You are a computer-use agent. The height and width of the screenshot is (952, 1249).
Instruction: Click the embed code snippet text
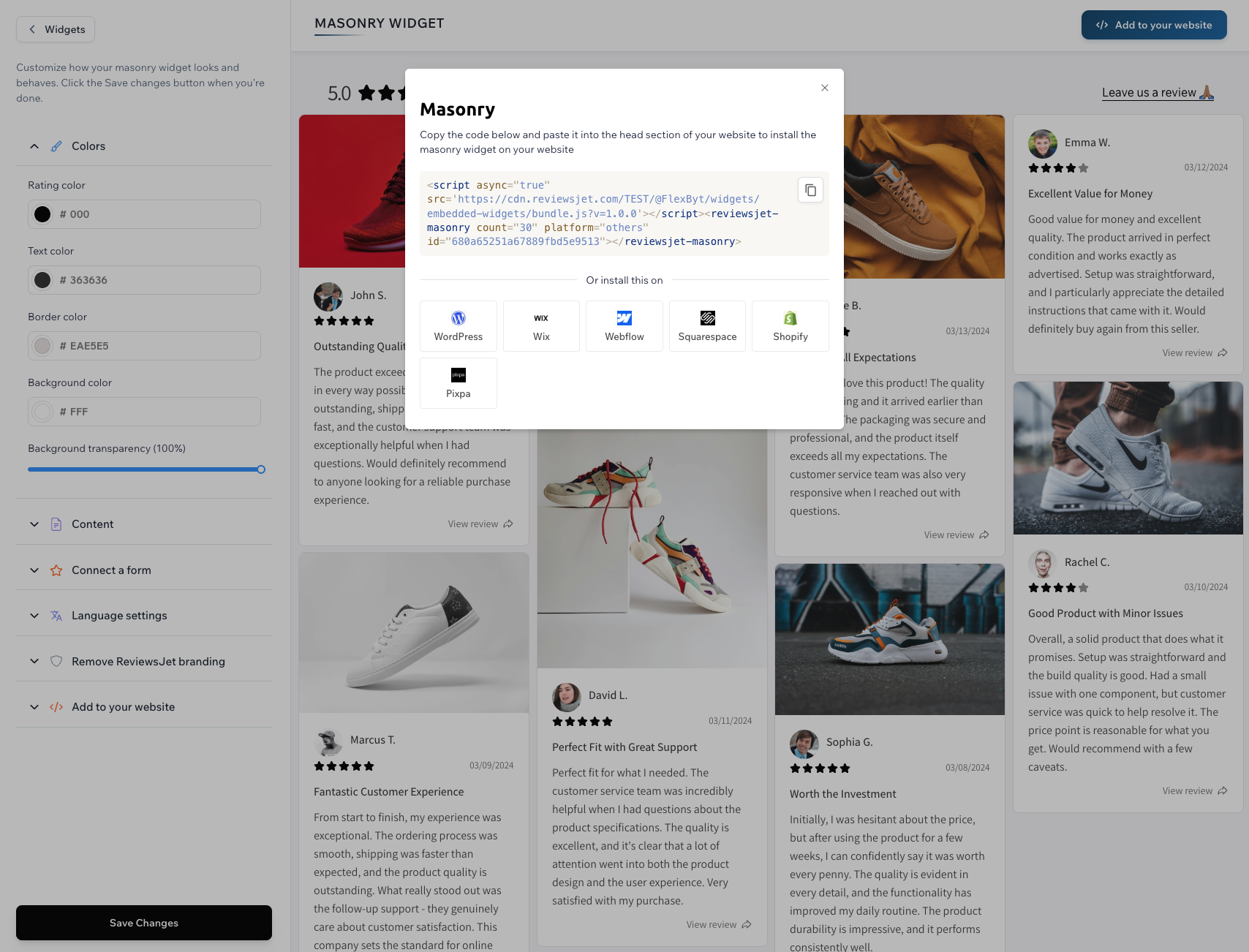click(x=603, y=214)
